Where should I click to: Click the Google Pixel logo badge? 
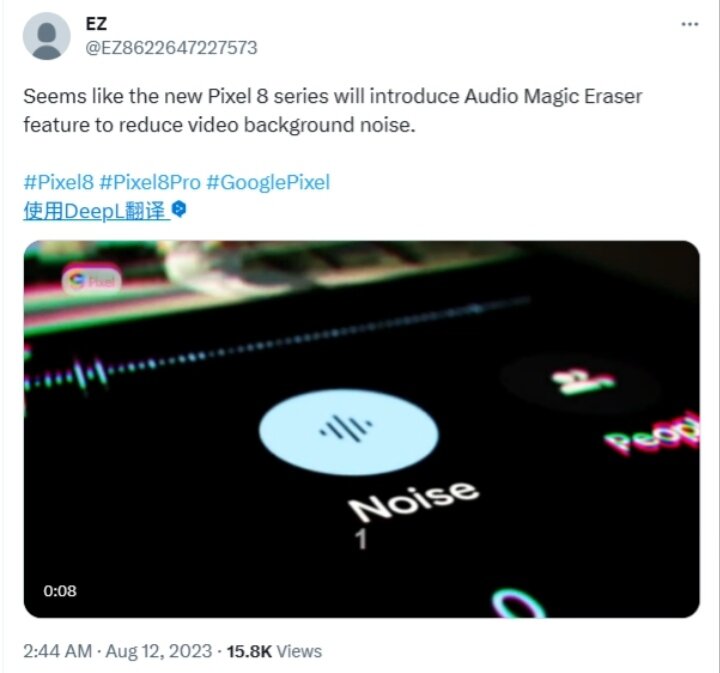(92, 280)
